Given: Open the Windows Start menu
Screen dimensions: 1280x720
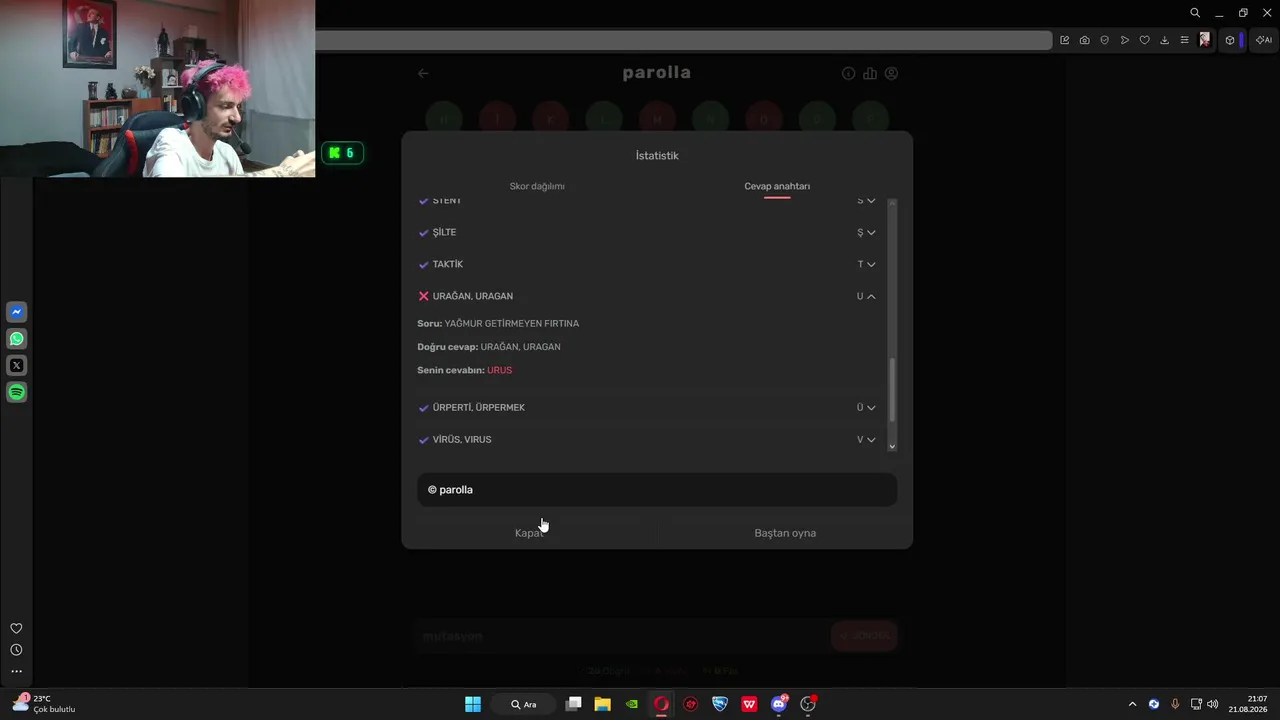Looking at the screenshot, I should (x=473, y=704).
